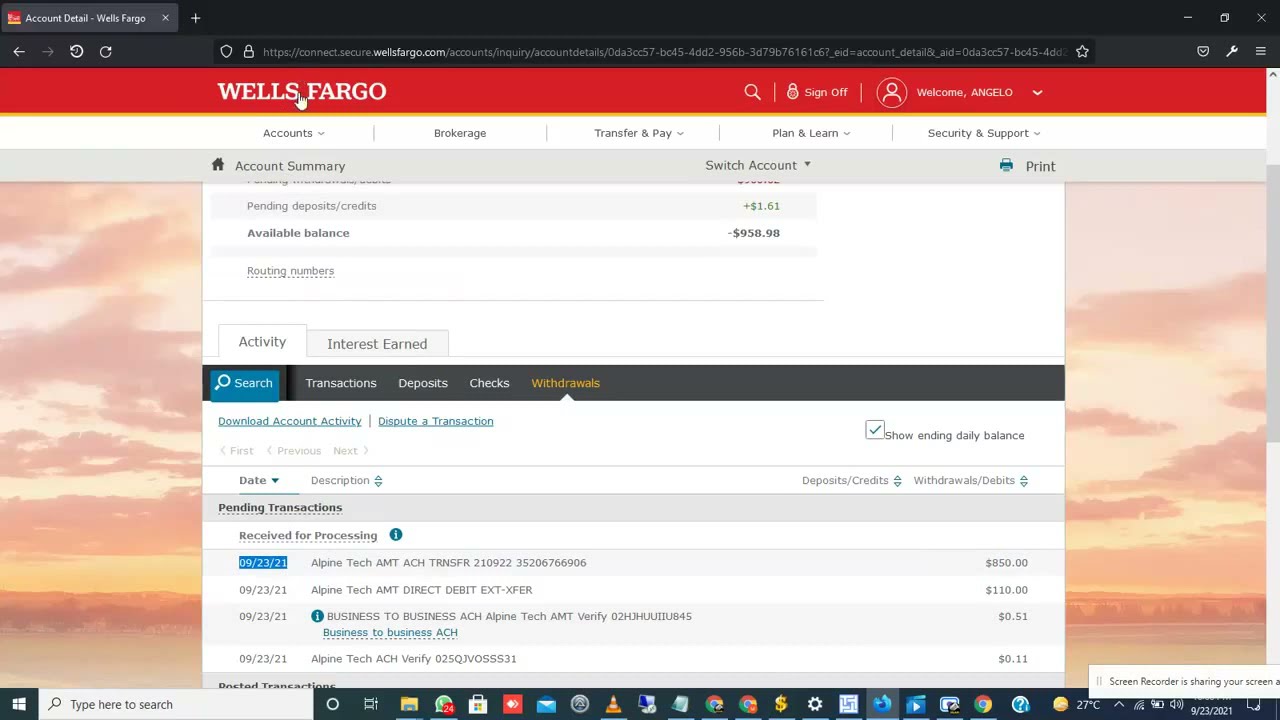This screenshot has height=720, width=1280.
Task: Click the address bar padlock icon
Action: [x=249, y=52]
